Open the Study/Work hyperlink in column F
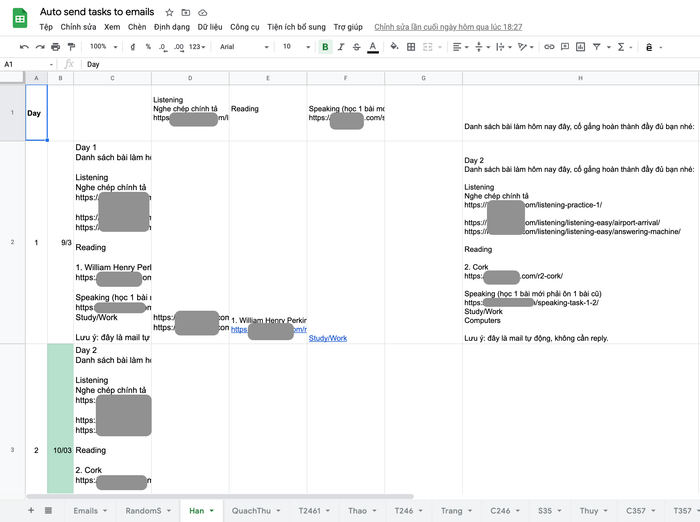 [328, 338]
